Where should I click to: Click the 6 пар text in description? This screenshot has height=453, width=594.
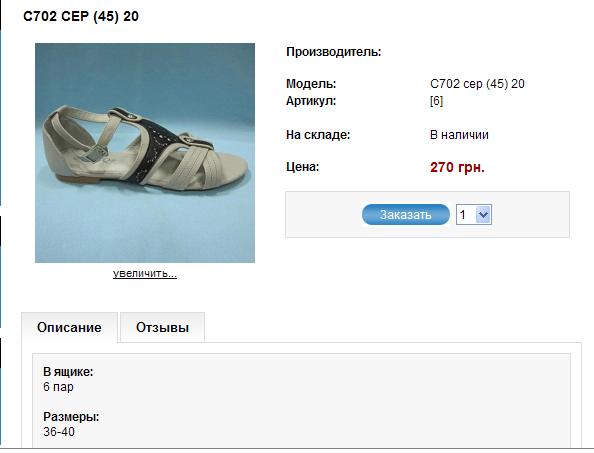(x=58, y=387)
